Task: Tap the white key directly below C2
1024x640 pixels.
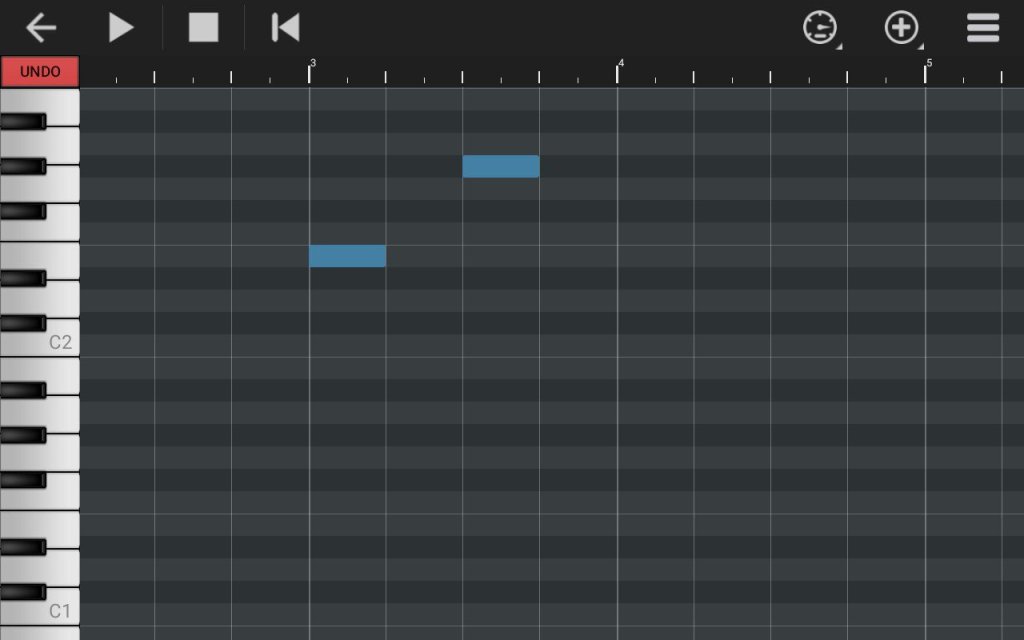Action: pyautogui.click(x=62, y=375)
